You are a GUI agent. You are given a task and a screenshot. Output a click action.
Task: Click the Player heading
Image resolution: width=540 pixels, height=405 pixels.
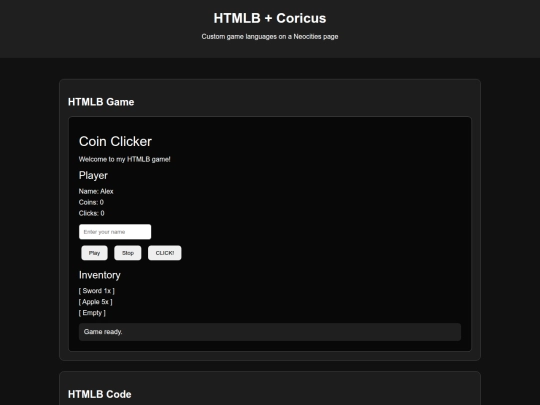tap(93, 175)
